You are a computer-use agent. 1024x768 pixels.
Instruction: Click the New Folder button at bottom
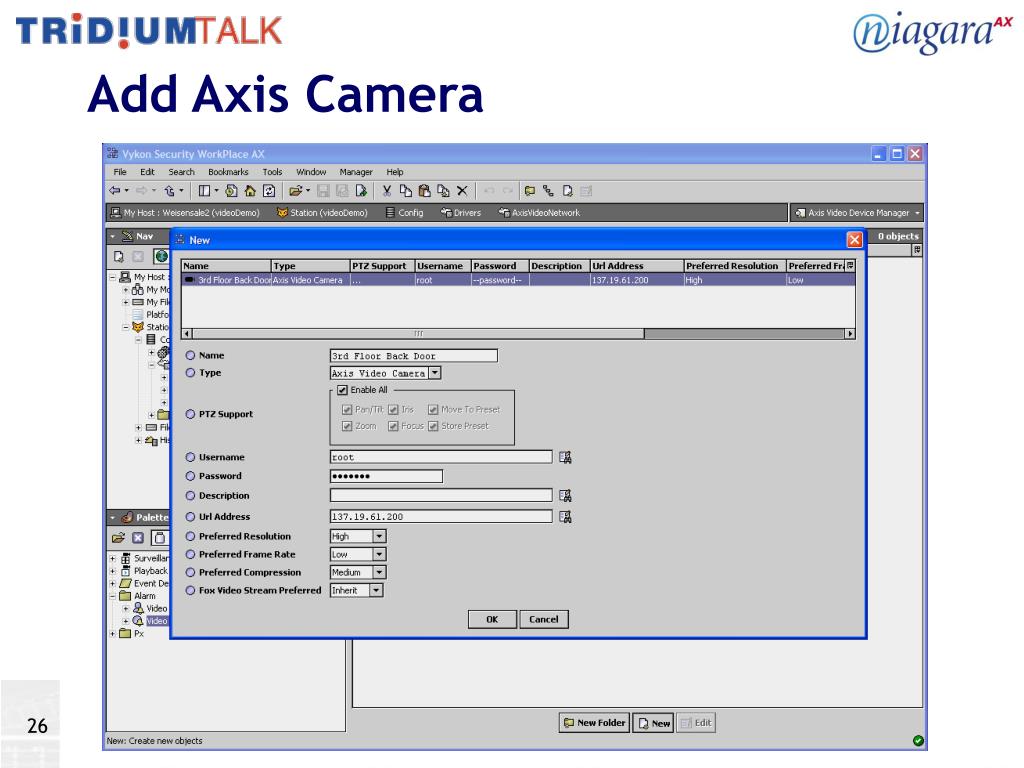point(594,723)
